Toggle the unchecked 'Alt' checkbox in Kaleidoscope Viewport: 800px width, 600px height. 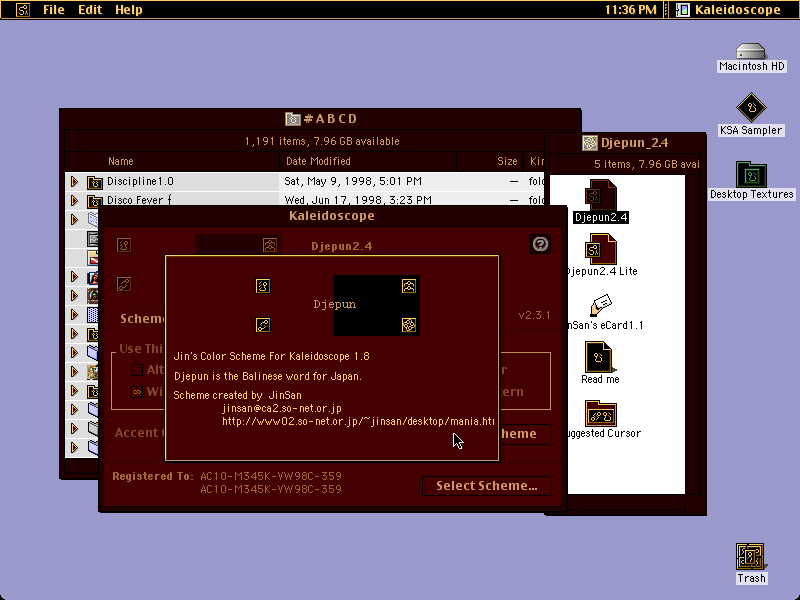[x=137, y=370]
